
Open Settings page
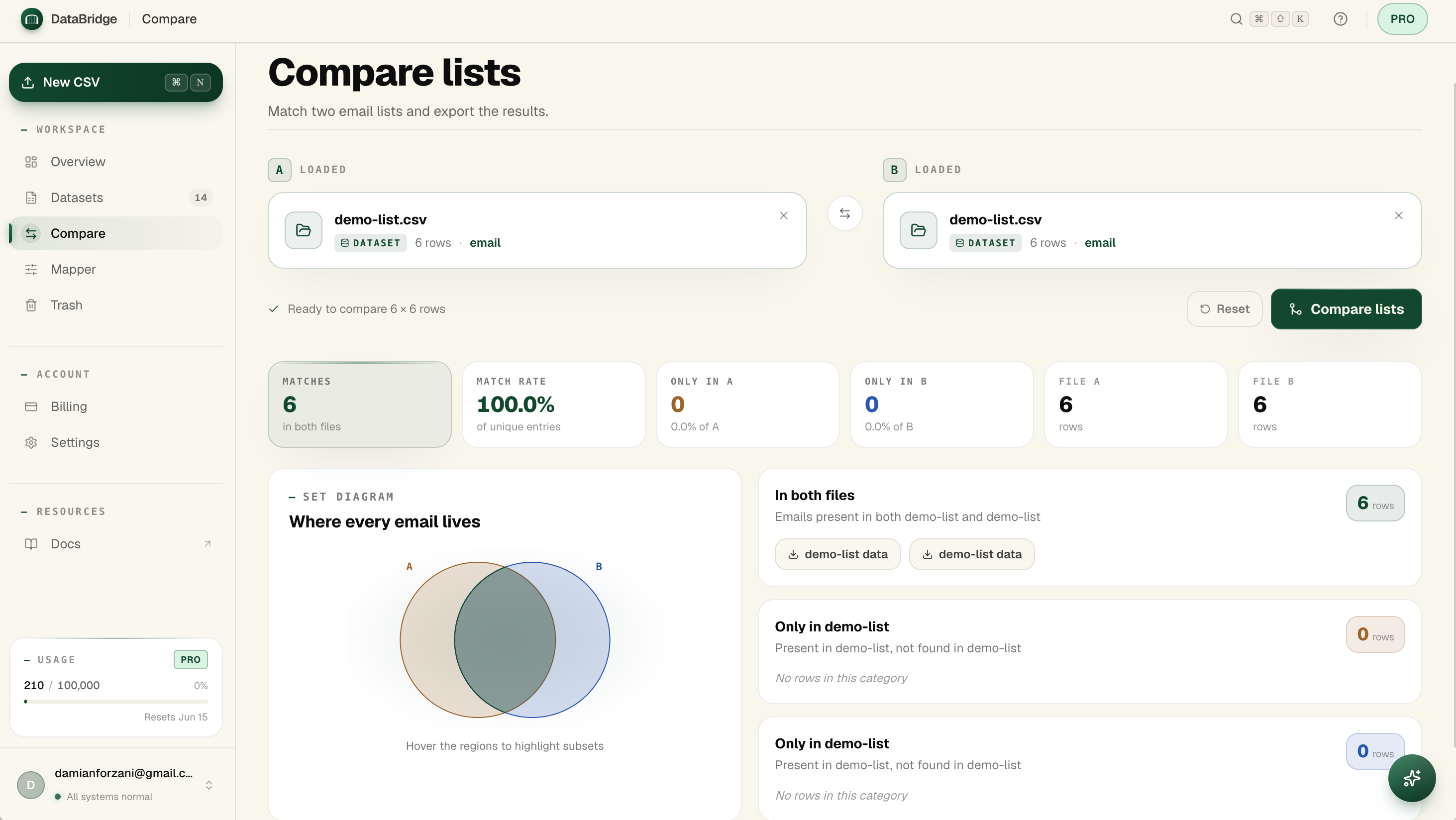pyautogui.click(x=116, y=442)
